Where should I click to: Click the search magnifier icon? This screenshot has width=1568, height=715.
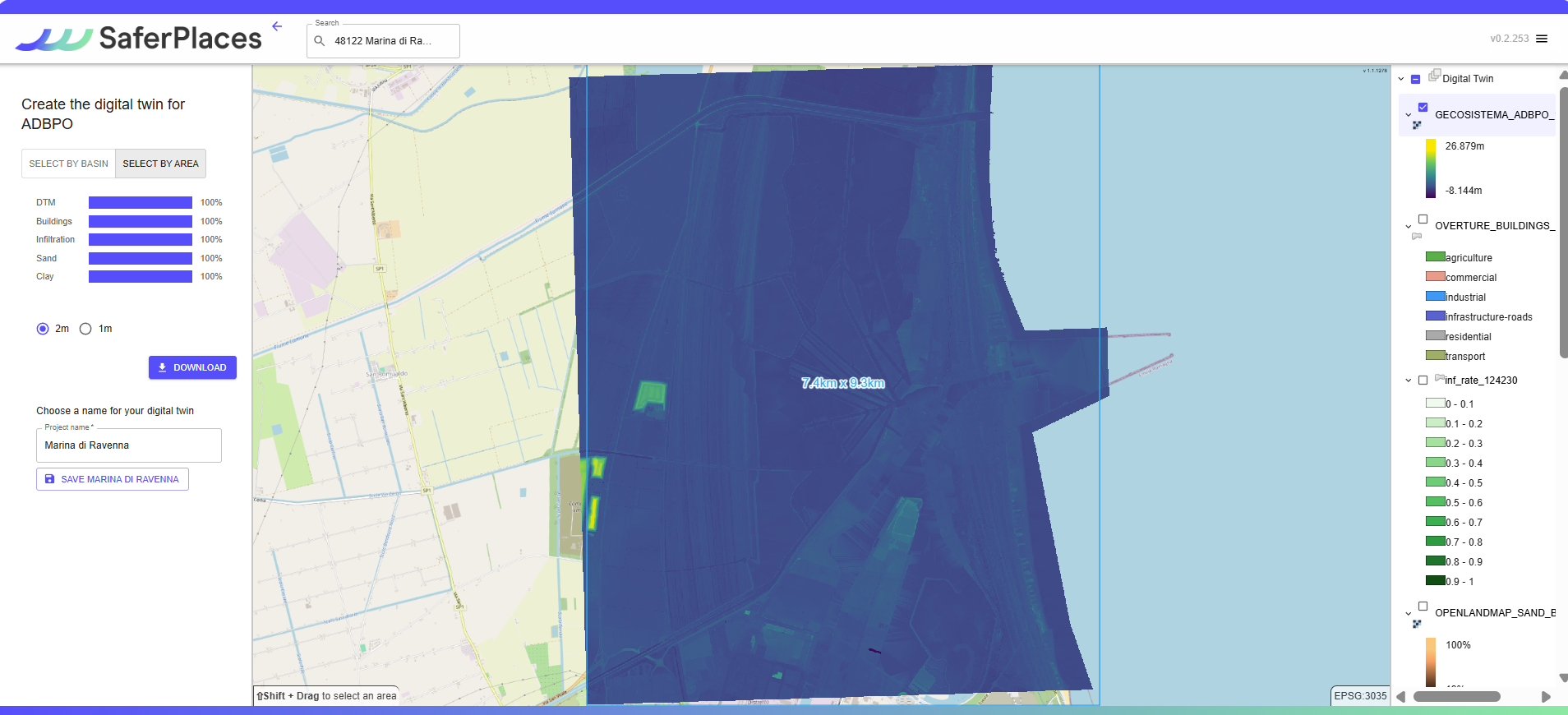pos(320,41)
